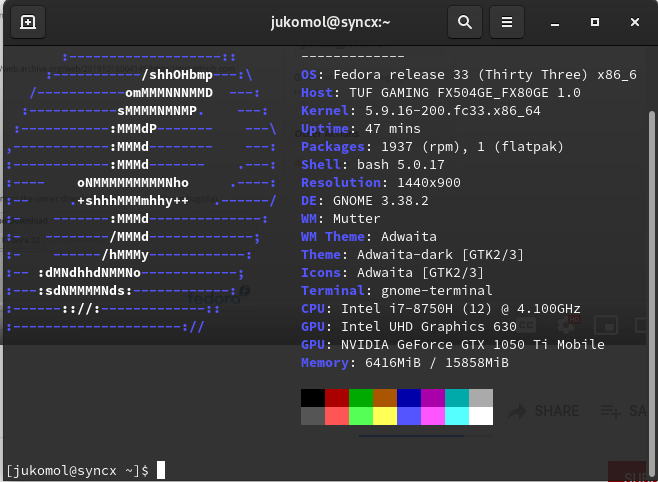Screen dimensions: 658x482
Task: Click the CPU line Intel i7-8750H
Action: point(441,309)
